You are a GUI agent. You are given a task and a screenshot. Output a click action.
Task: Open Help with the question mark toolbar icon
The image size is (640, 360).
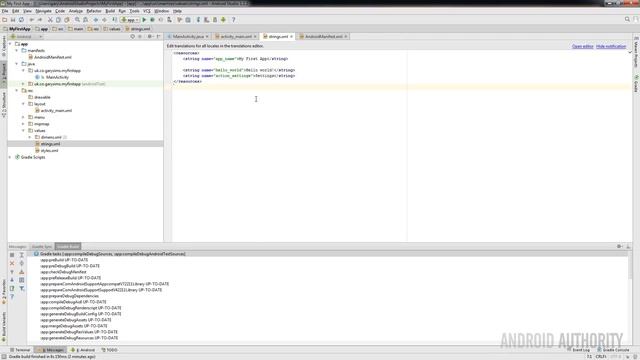click(233, 20)
